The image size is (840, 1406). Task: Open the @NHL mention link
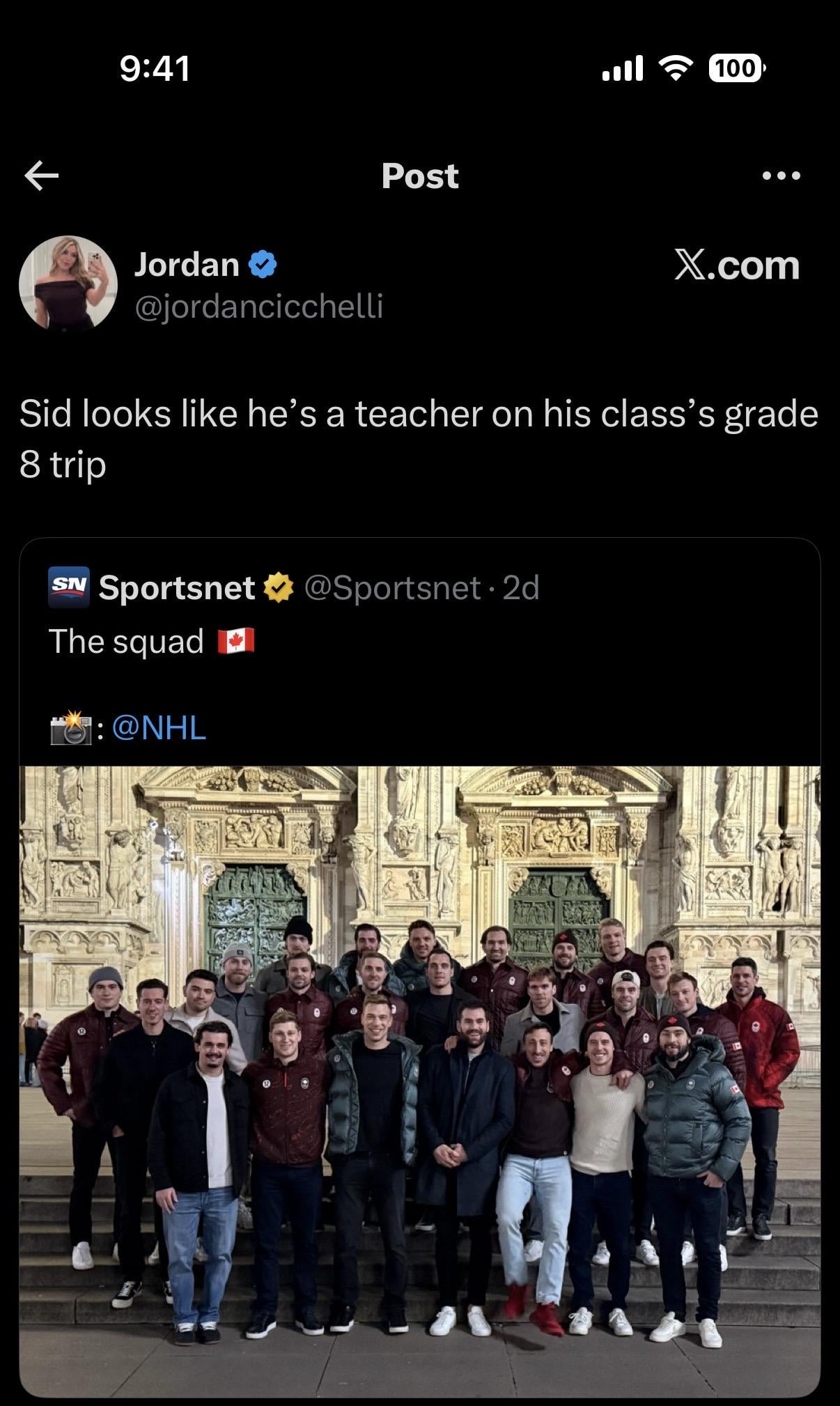coord(159,728)
